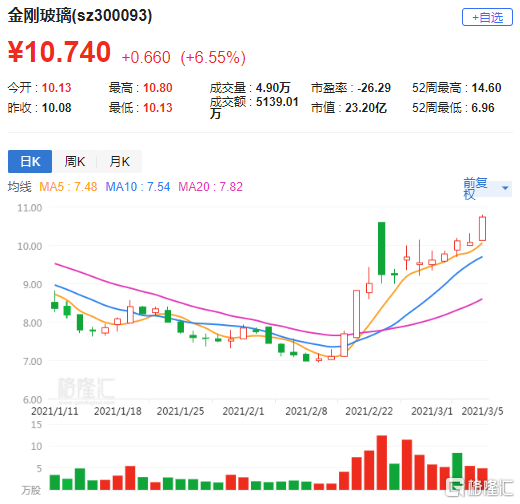
Task: Click the change value +0.660
Action: 146,57
